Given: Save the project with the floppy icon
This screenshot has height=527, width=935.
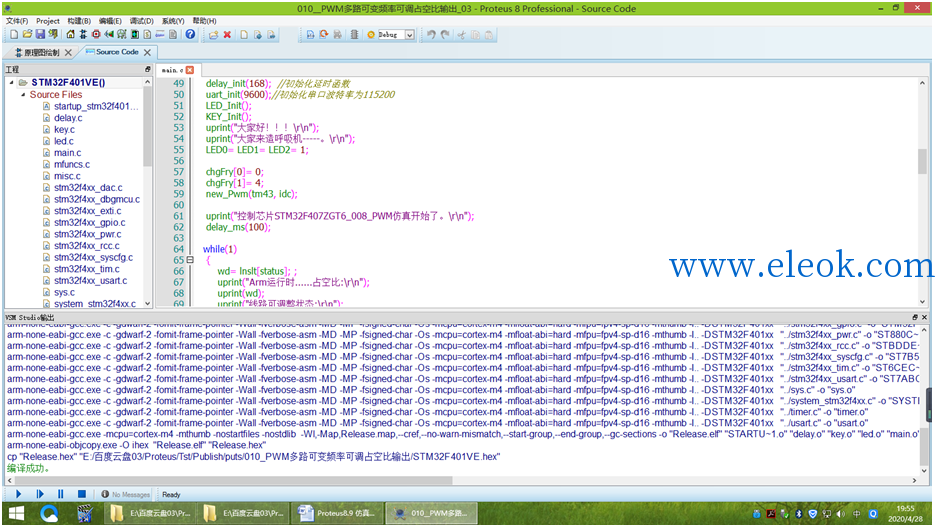Looking at the screenshot, I should (x=41, y=35).
